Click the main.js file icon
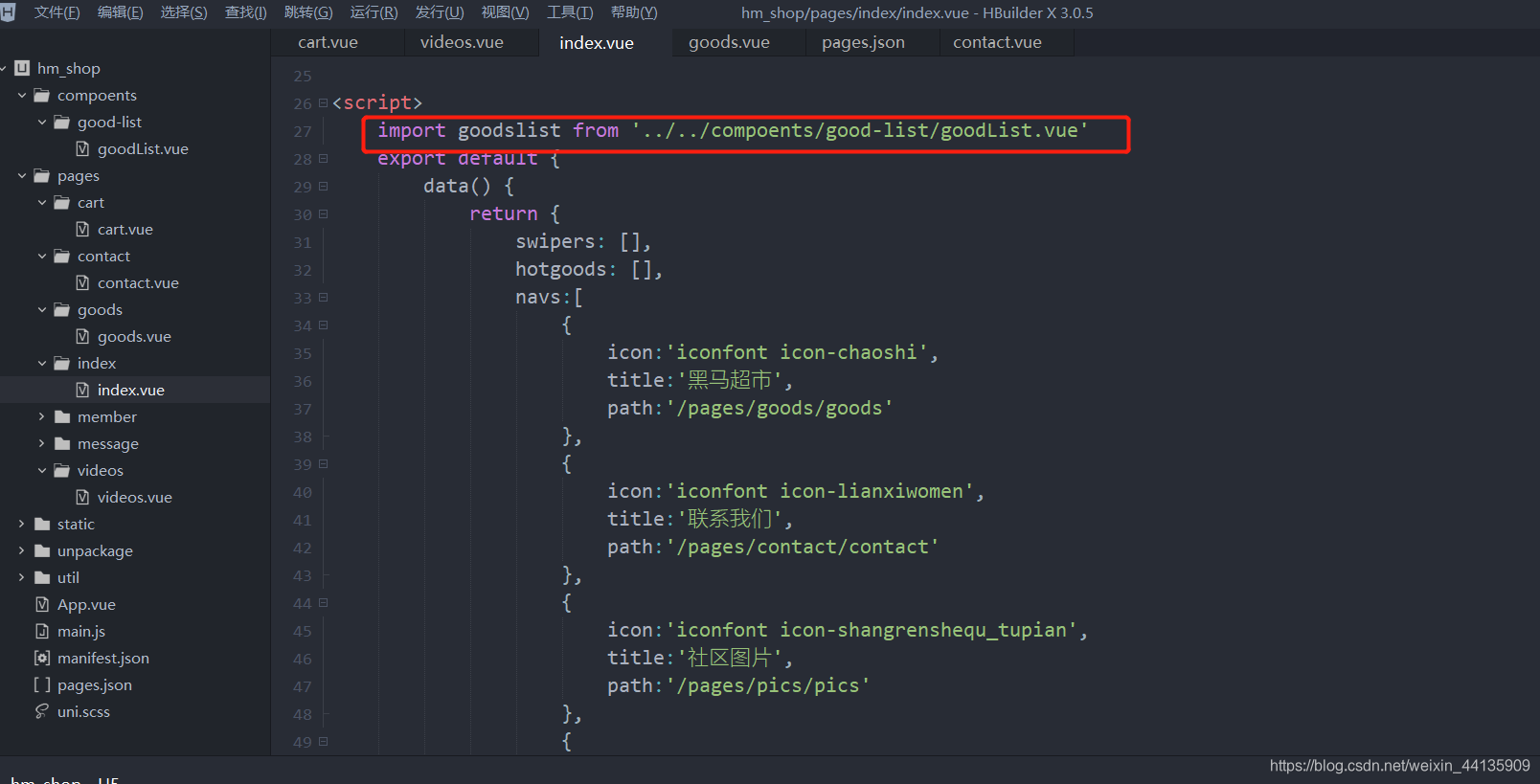Screen dimensions: 1540x784 tap(42, 631)
